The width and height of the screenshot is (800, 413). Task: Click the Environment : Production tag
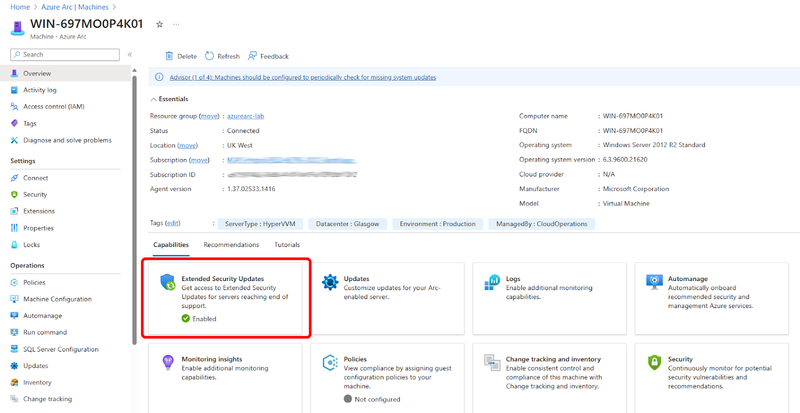(x=437, y=224)
